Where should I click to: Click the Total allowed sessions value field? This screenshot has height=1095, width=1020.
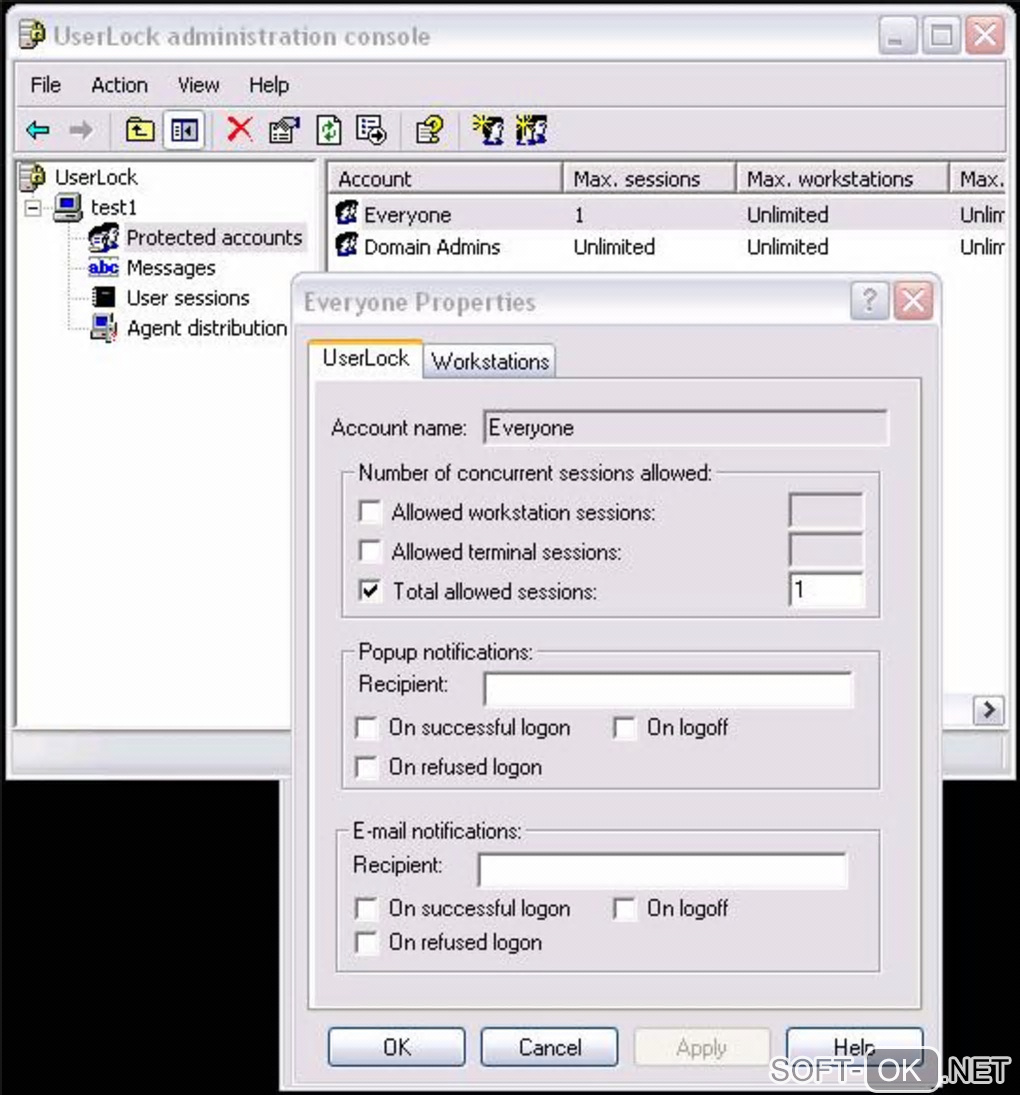(x=827, y=590)
